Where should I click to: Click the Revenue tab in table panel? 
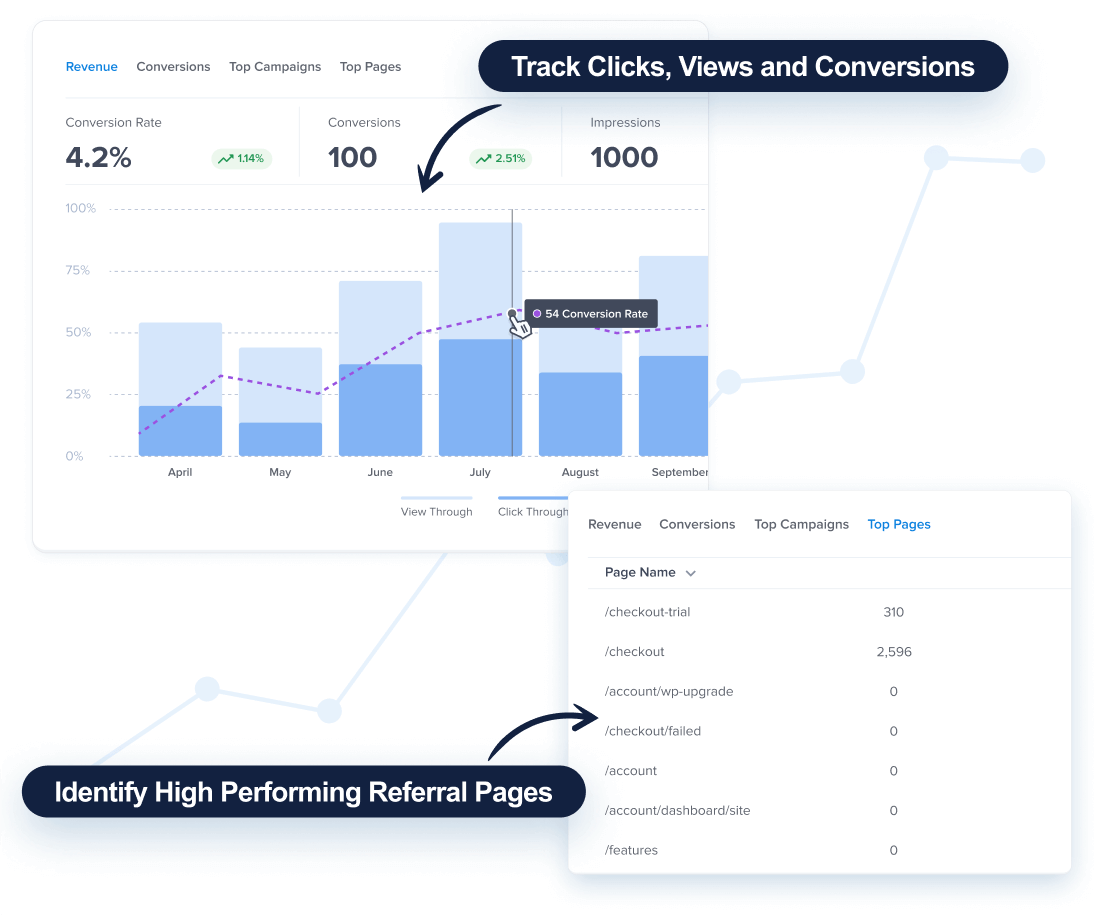(614, 524)
